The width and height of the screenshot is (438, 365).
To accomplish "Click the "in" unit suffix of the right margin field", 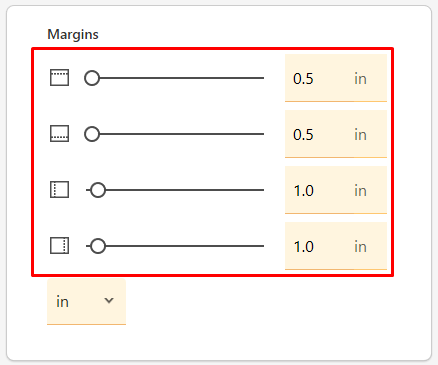I will (360, 247).
